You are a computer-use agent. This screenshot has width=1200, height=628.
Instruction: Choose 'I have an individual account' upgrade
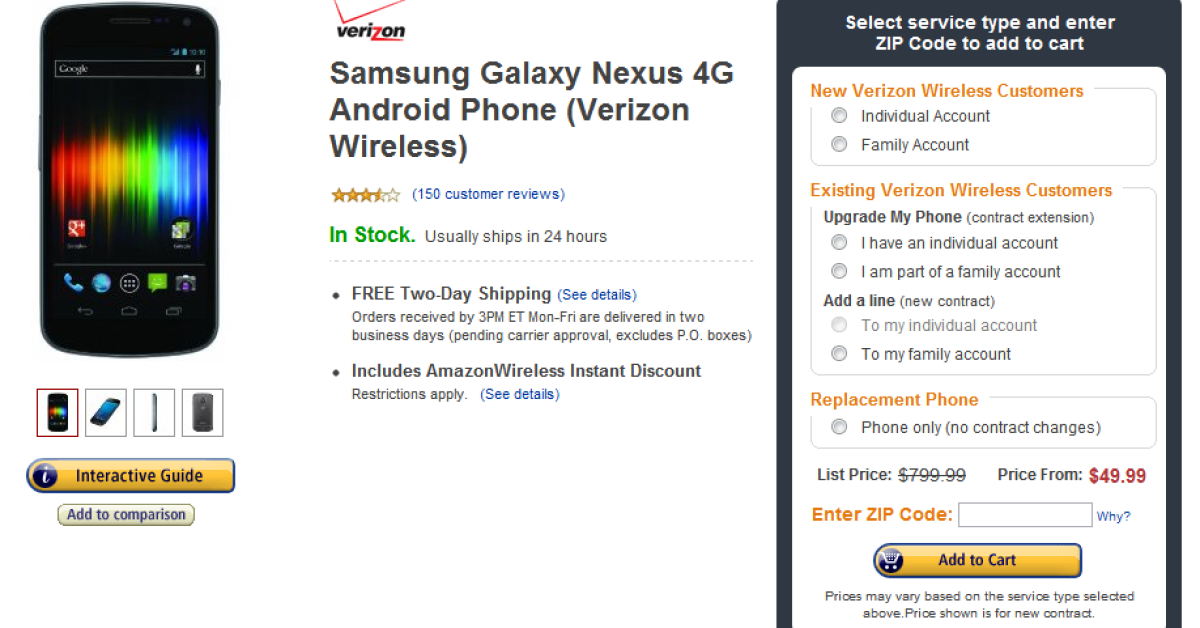coord(840,243)
